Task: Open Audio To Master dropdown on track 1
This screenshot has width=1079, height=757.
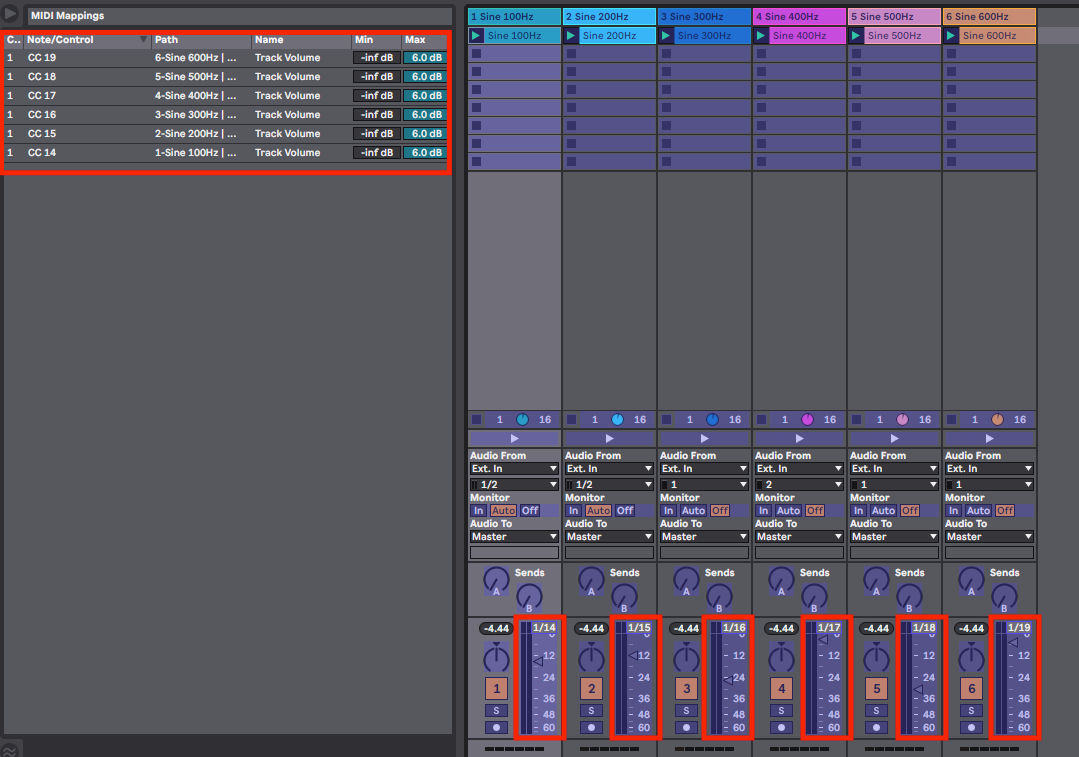Action: coord(514,537)
